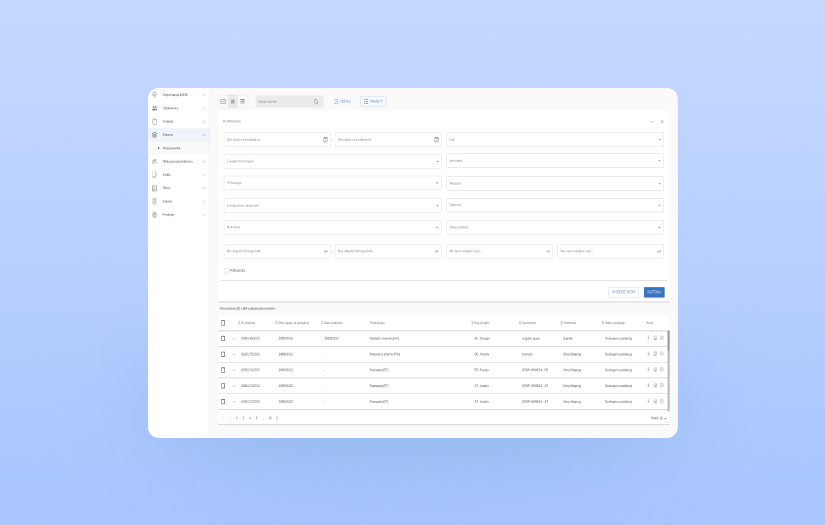Open calendar for the date-from field

tap(325, 139)
